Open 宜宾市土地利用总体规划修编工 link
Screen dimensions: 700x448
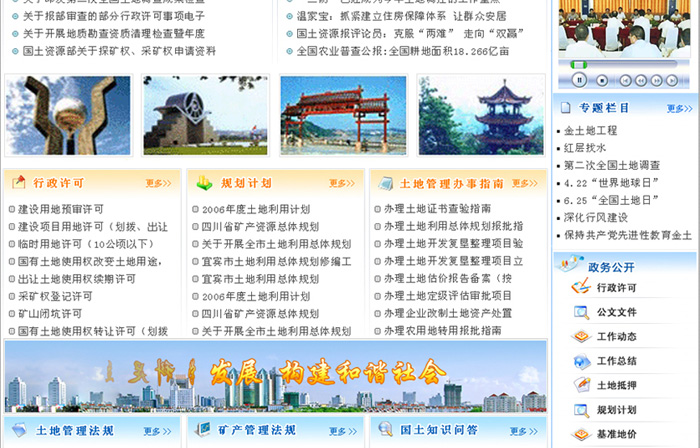[276, 261]
